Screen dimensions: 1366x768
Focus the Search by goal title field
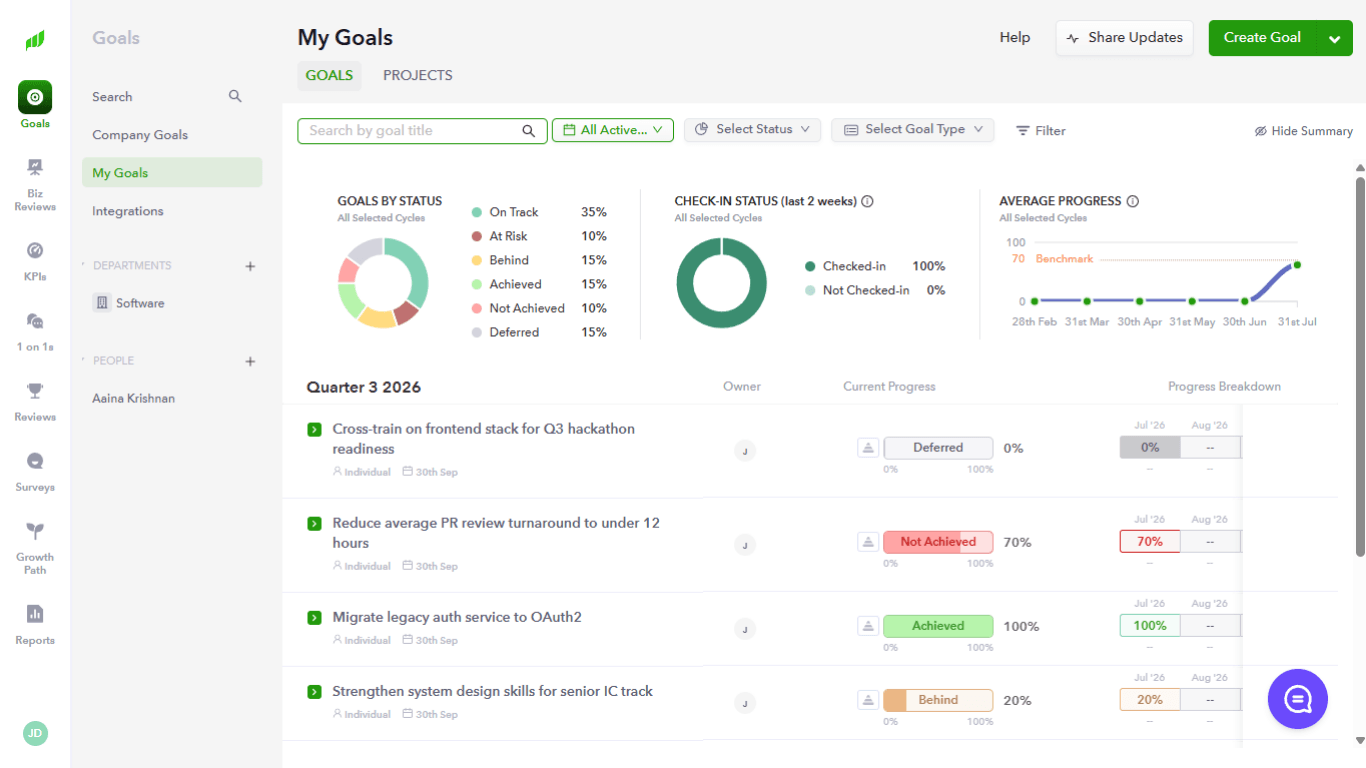click(422, 131)
